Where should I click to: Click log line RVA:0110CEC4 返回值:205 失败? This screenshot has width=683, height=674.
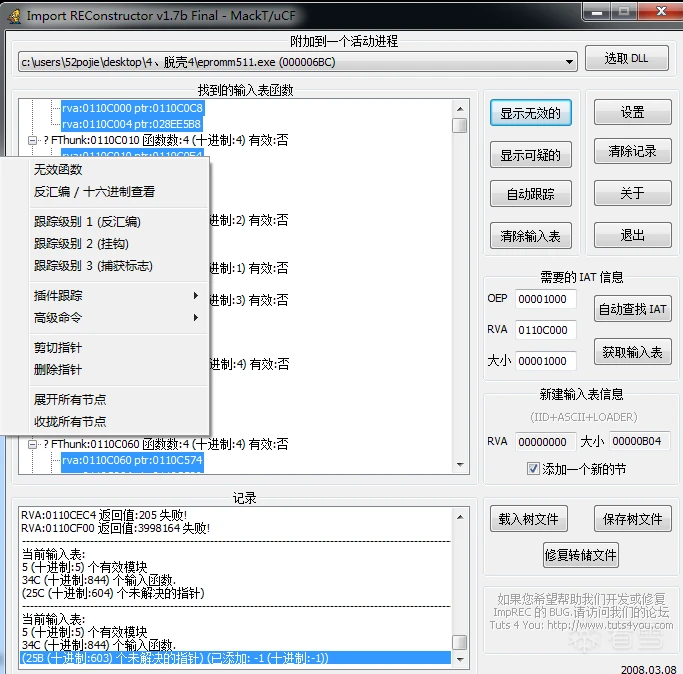(104, 515)
